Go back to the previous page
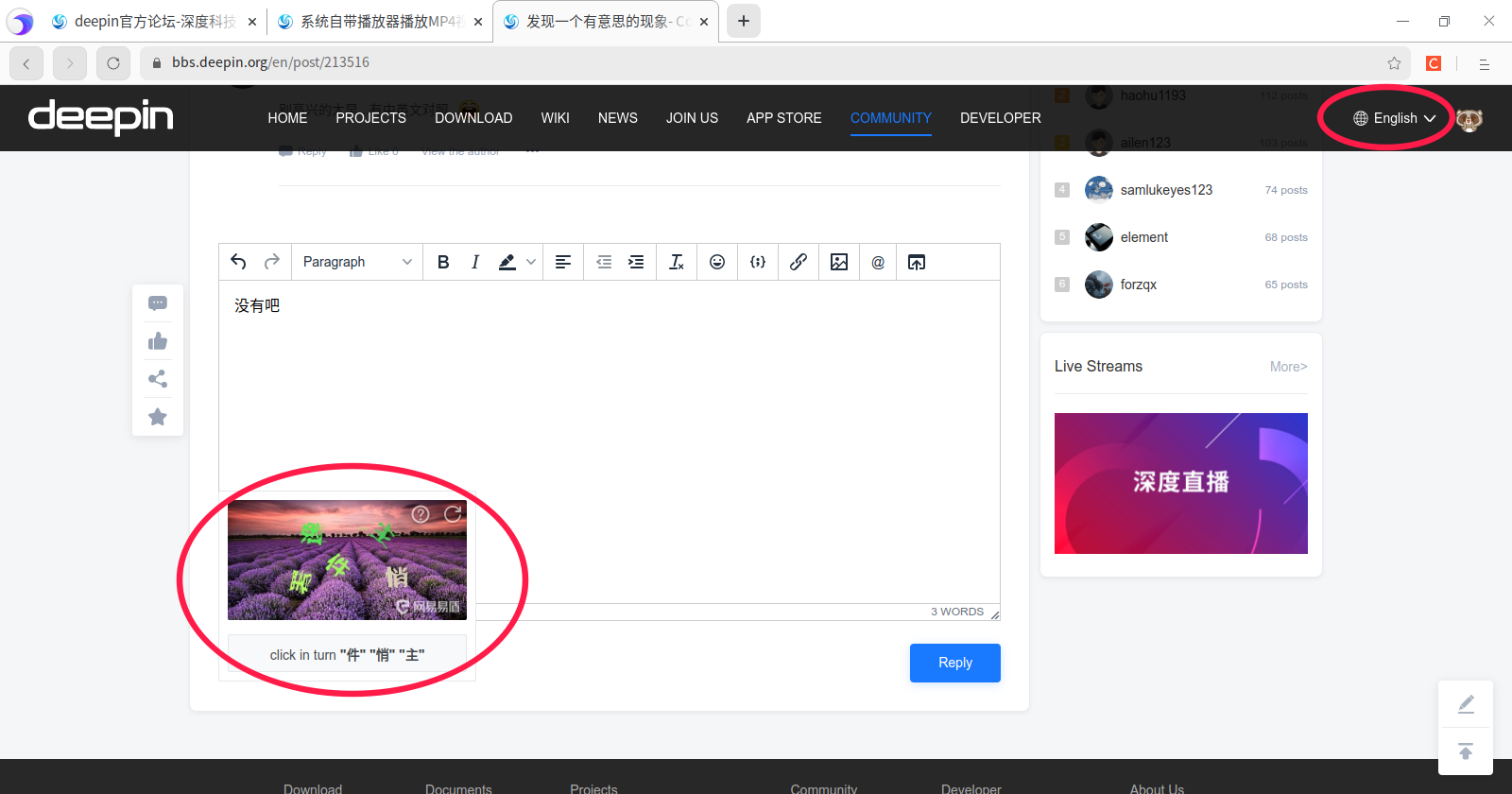Image resolution: width=1512 pixels, height=794 pixels. pyautogui.click(x=26, y=63)
